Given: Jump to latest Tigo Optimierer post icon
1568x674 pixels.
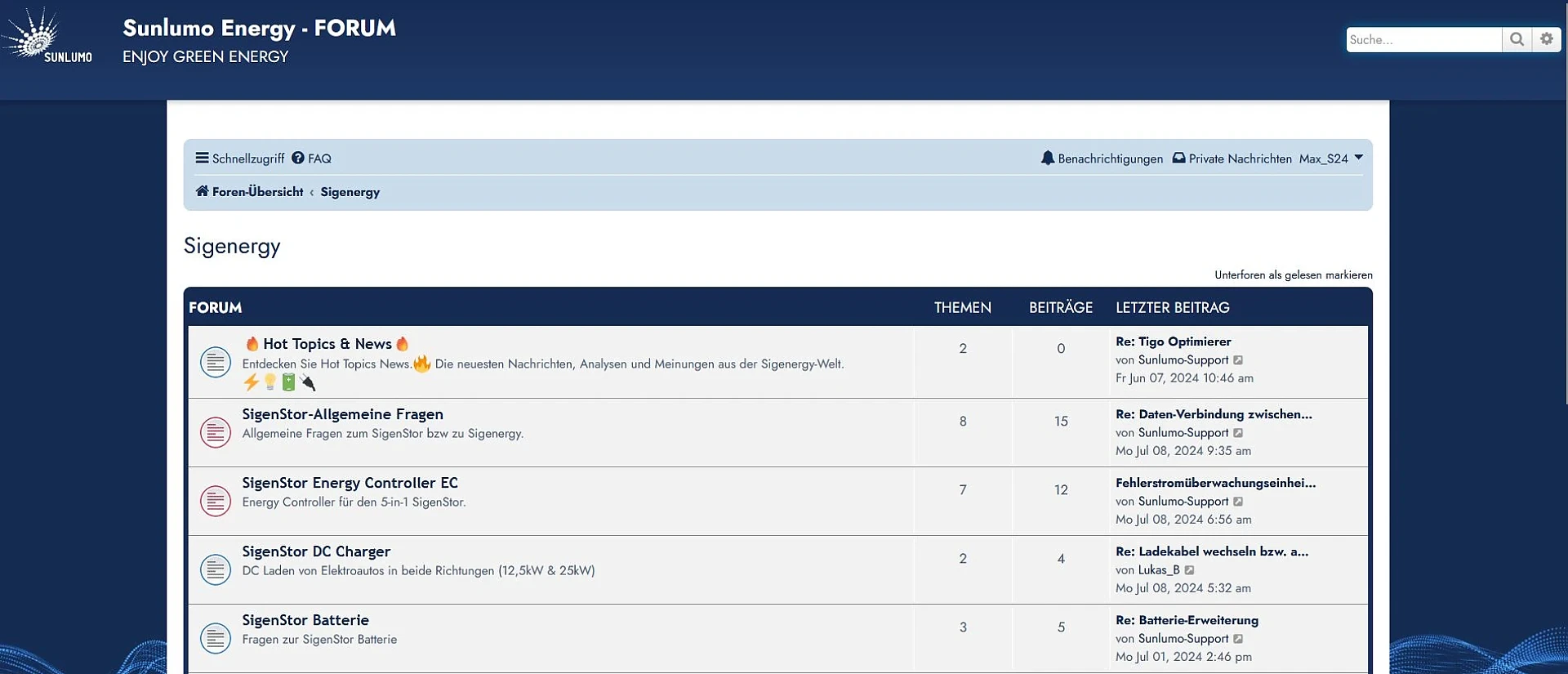Looking at the screenshot, I should 1238,360.
